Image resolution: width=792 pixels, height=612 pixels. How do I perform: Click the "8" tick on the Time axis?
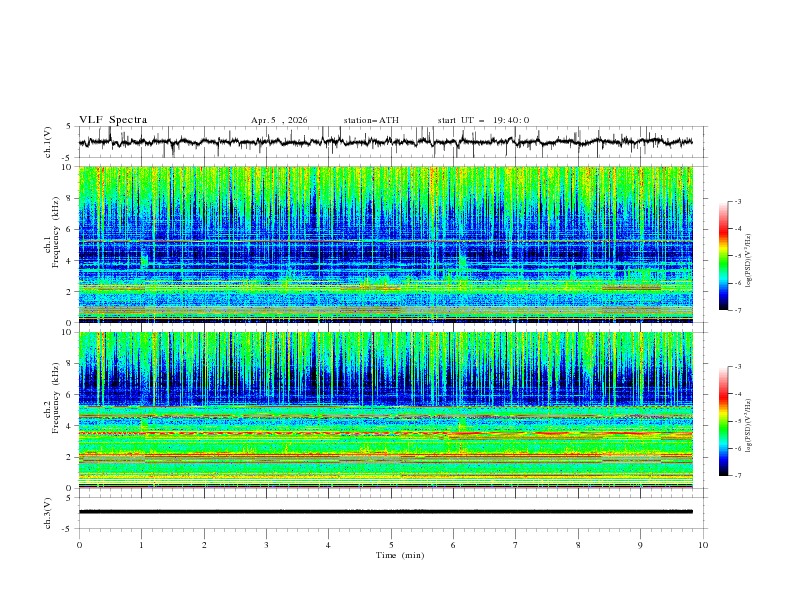[578, 545]
